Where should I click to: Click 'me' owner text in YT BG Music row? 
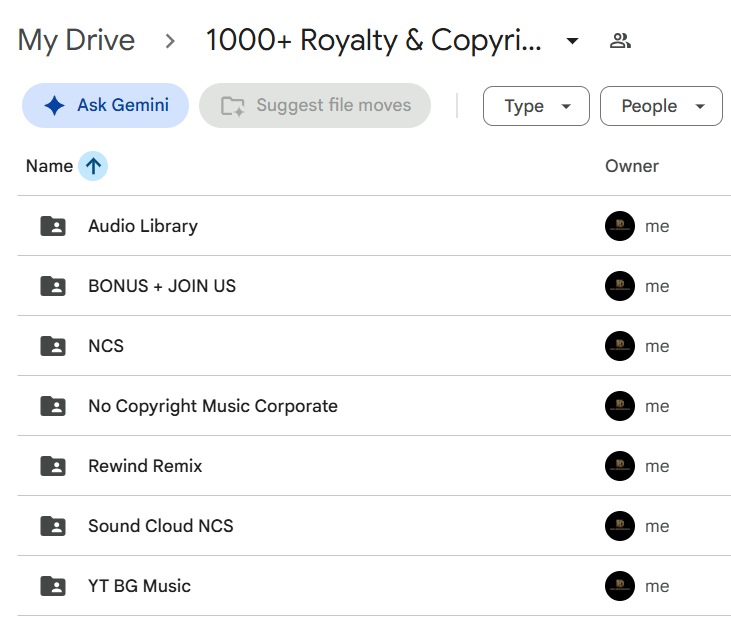[x=657, y=586]
